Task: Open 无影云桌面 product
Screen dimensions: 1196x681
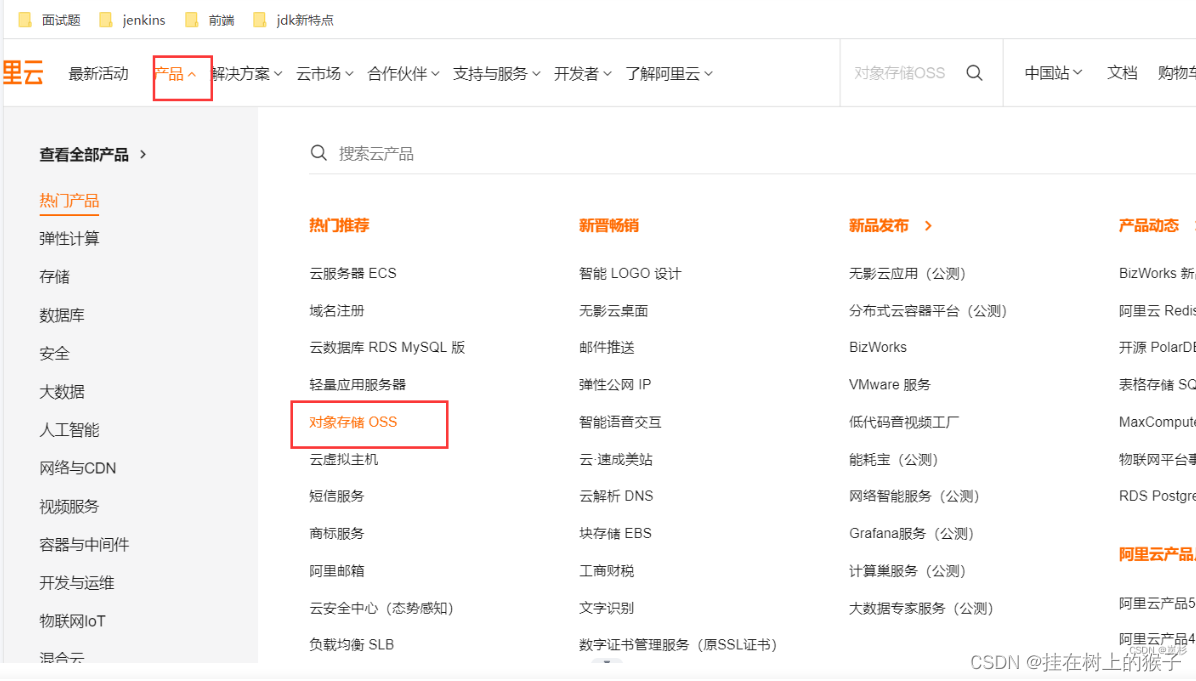Action: click(613, 310)
